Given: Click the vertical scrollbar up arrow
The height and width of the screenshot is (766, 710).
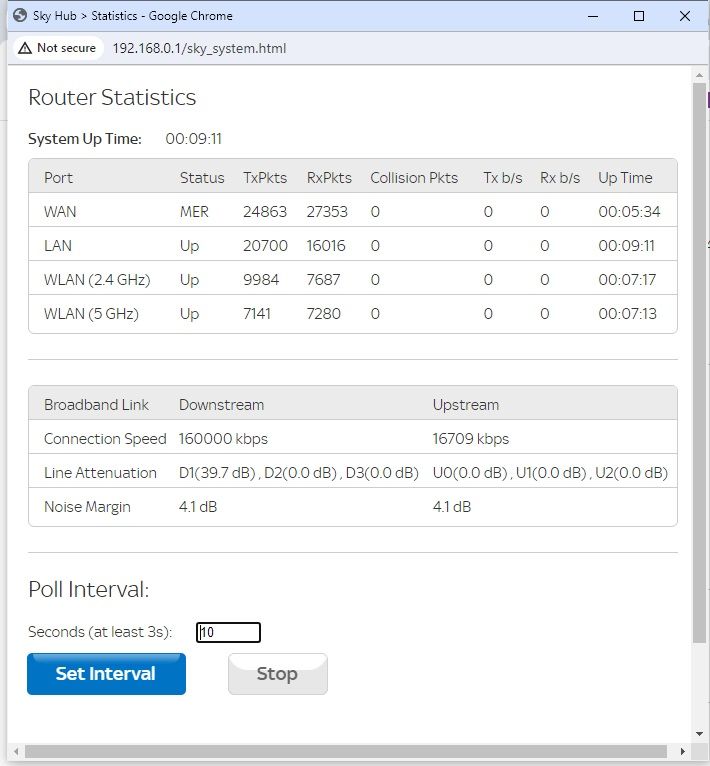Looking at the screenshot, I should pos(699,74).
